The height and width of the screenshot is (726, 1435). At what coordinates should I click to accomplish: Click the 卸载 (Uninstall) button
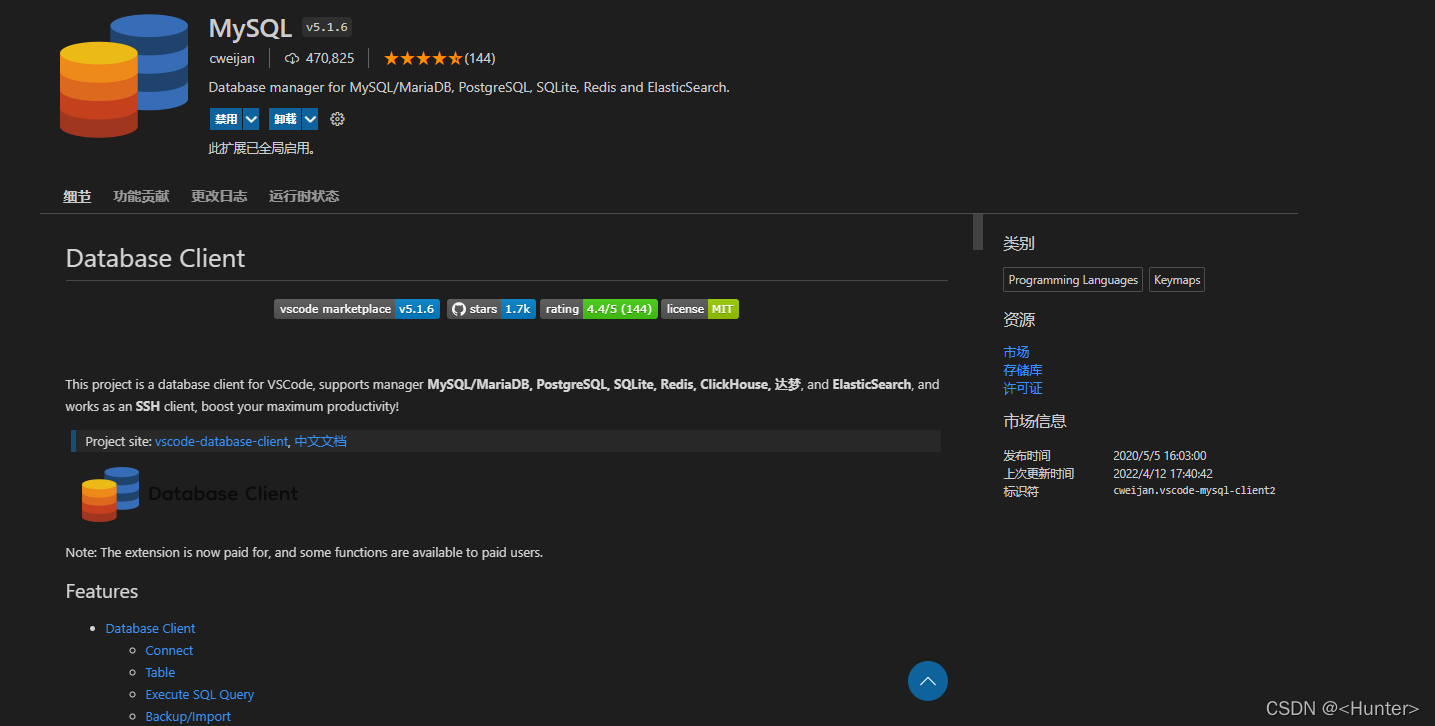(x=285, y=119)
